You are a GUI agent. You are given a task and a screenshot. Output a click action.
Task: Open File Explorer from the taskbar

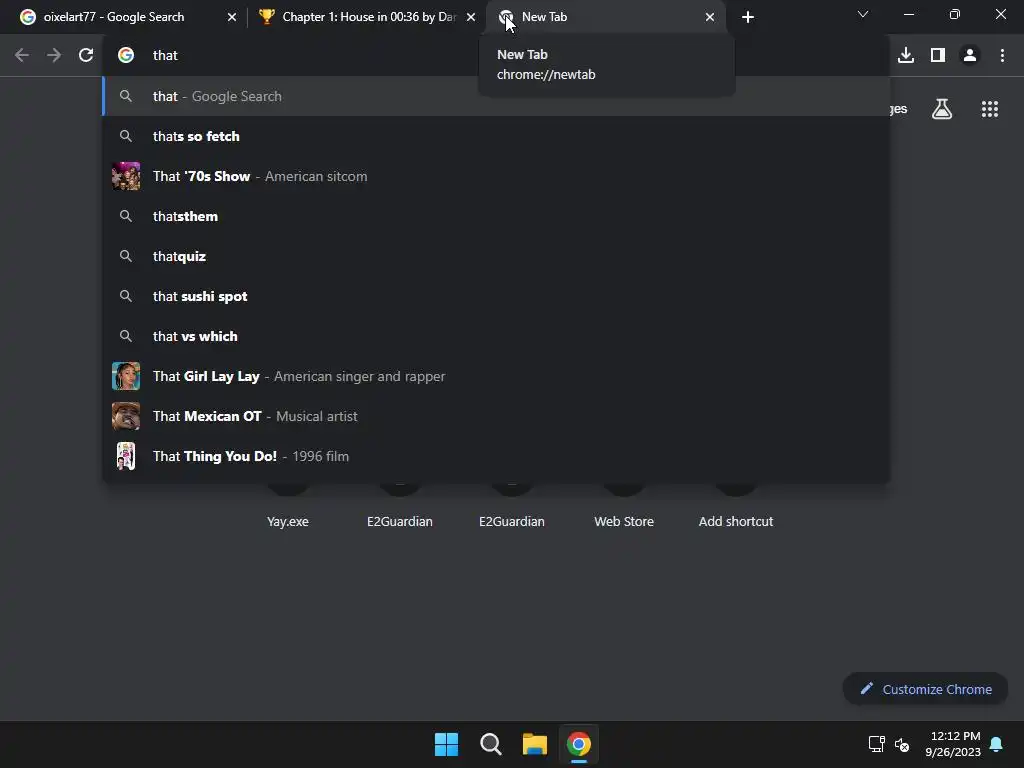(x=535, y=744)
